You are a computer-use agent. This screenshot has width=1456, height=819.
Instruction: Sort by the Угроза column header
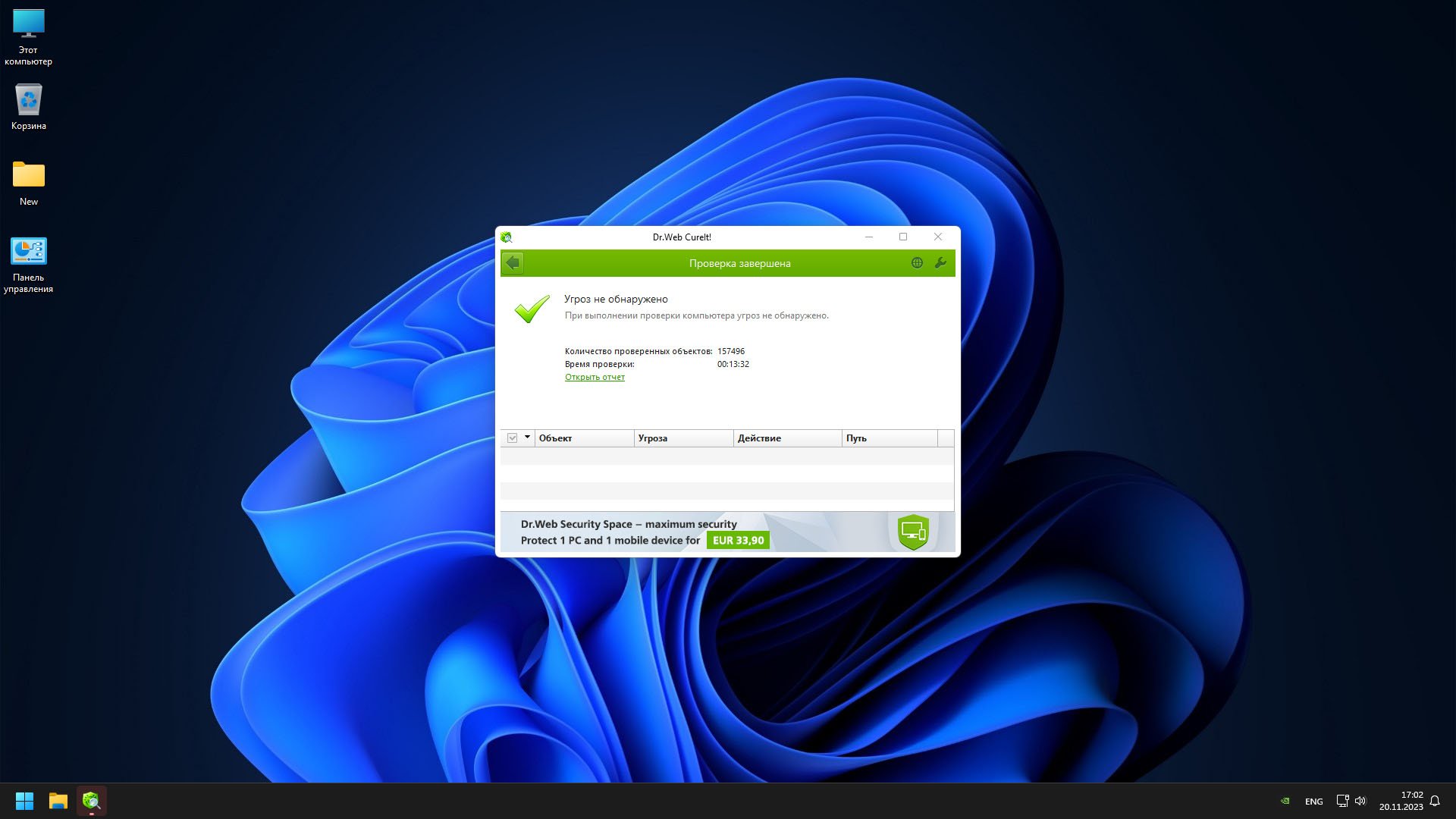click(x=682, y=438)
